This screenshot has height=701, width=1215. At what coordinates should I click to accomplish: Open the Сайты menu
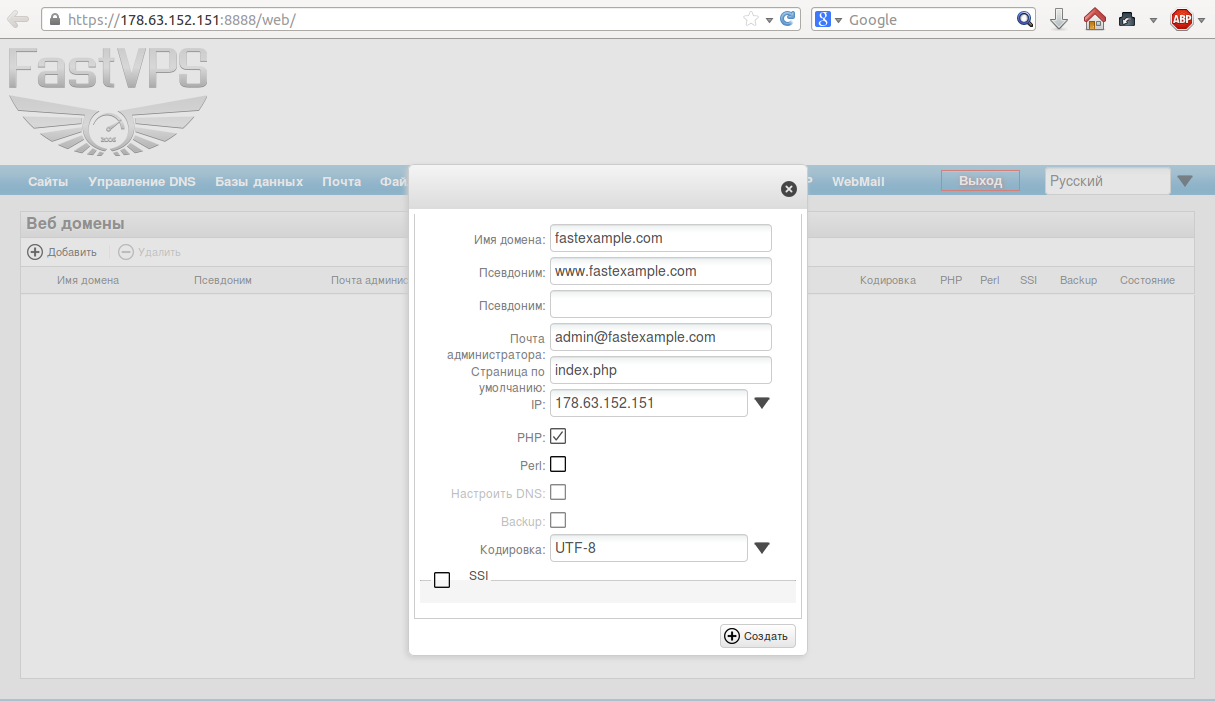click(x=48, y=182)
